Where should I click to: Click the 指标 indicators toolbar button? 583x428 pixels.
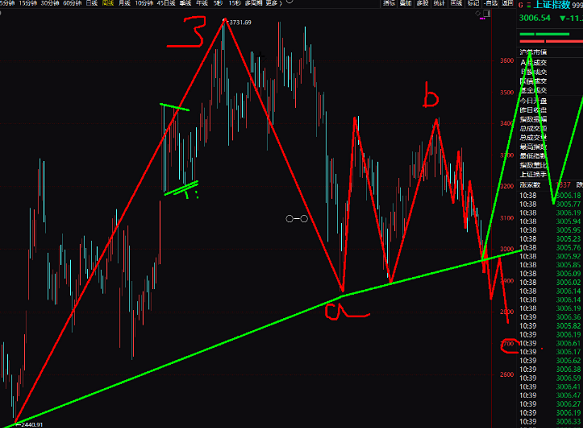[x=389, y=3]
